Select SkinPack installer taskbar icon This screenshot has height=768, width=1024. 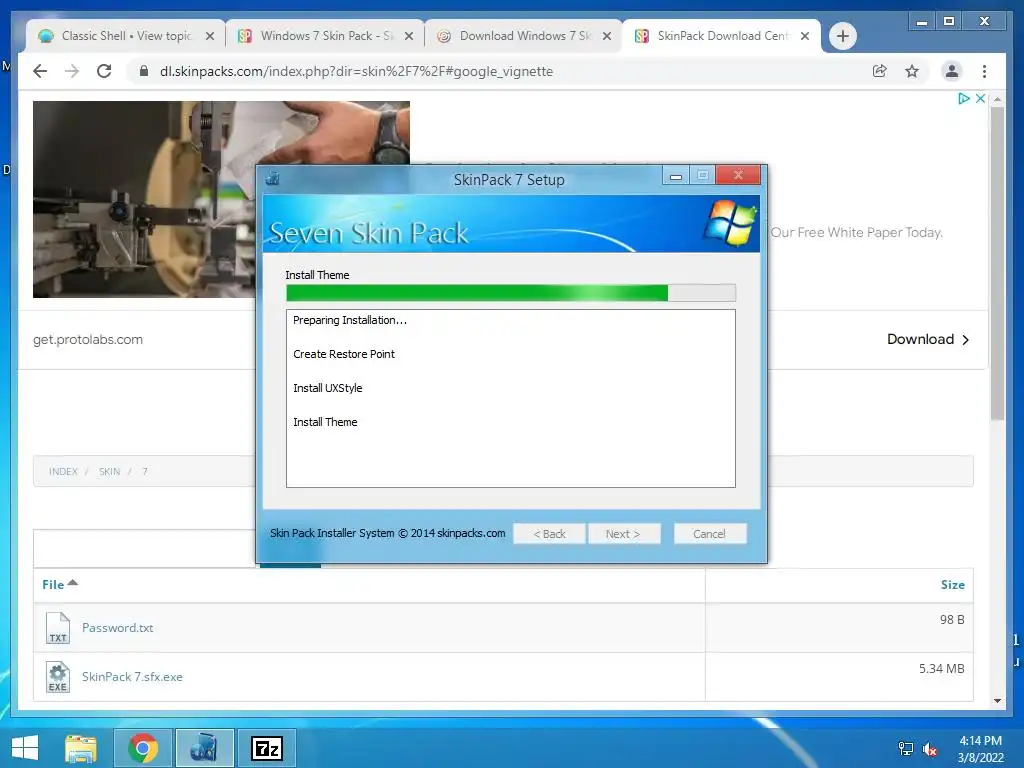pos(204,748)
